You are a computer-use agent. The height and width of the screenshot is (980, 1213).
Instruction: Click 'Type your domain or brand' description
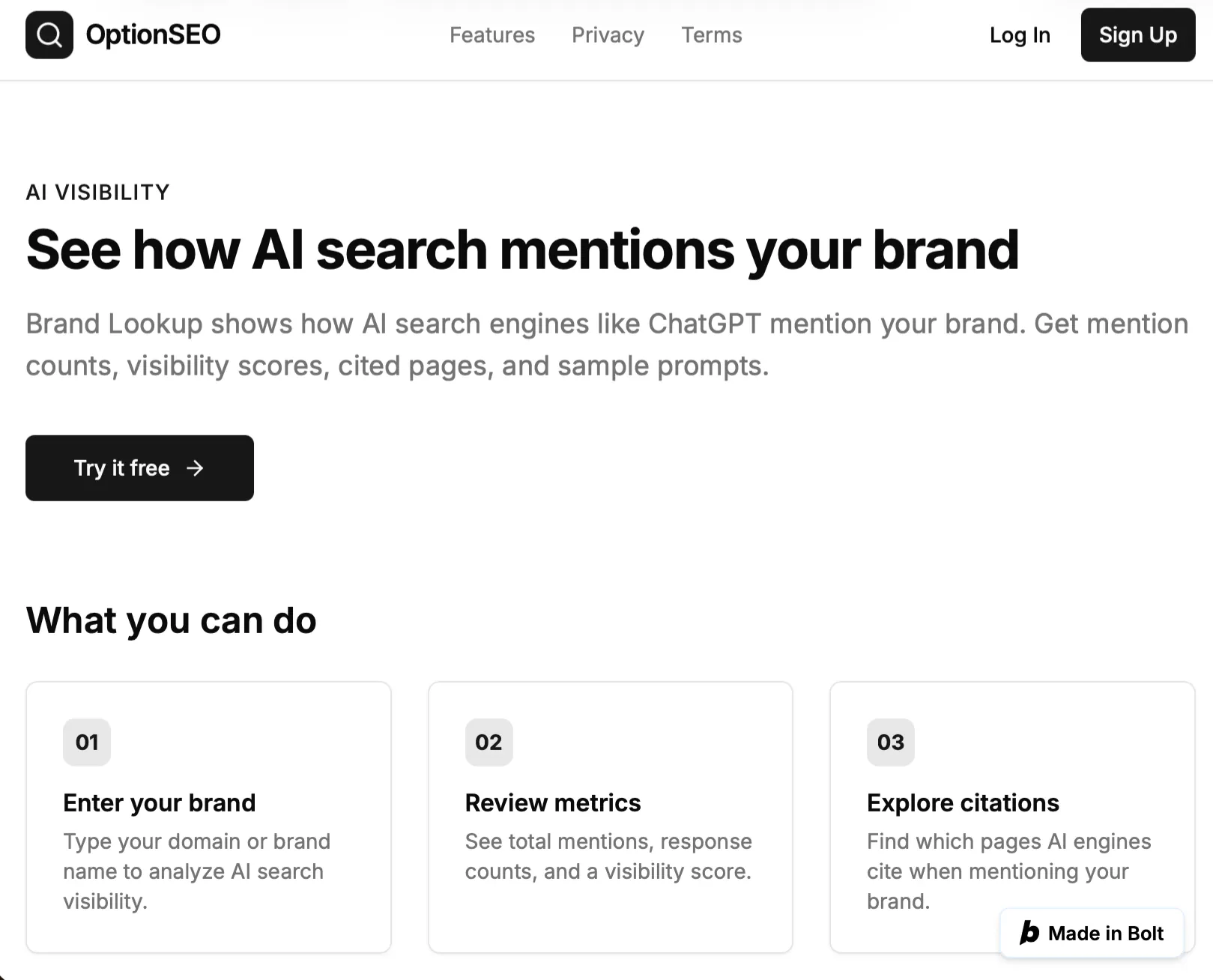[196, 871]
